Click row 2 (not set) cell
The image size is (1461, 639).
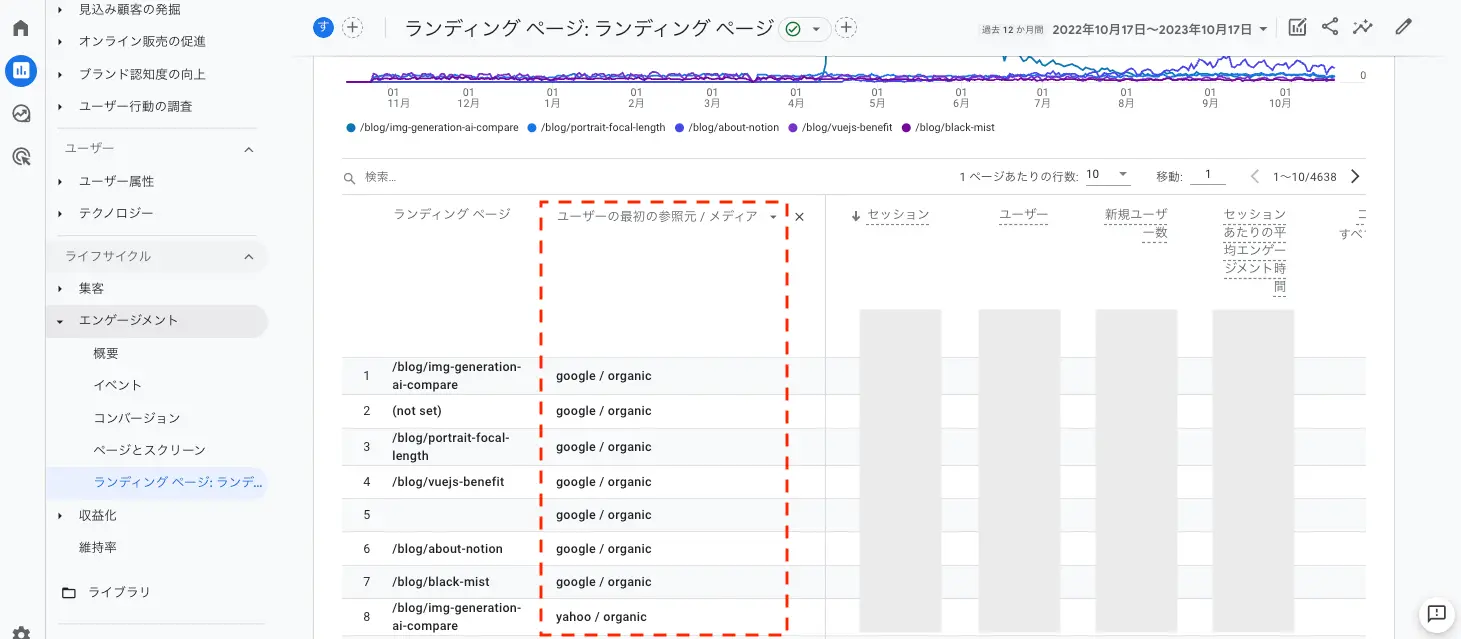(x=417, y=411)
